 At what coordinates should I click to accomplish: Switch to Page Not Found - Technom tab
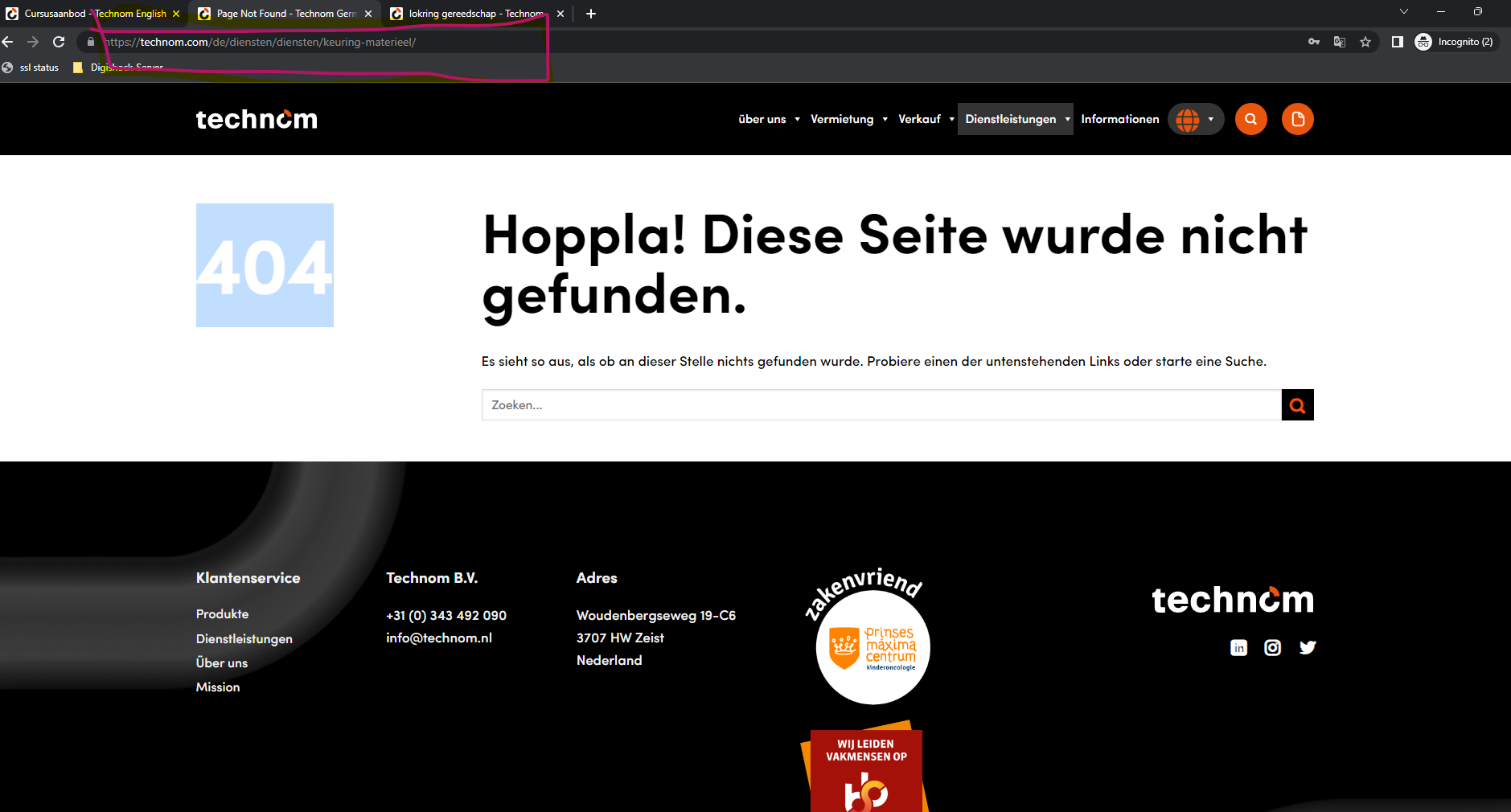click(285, 14)
